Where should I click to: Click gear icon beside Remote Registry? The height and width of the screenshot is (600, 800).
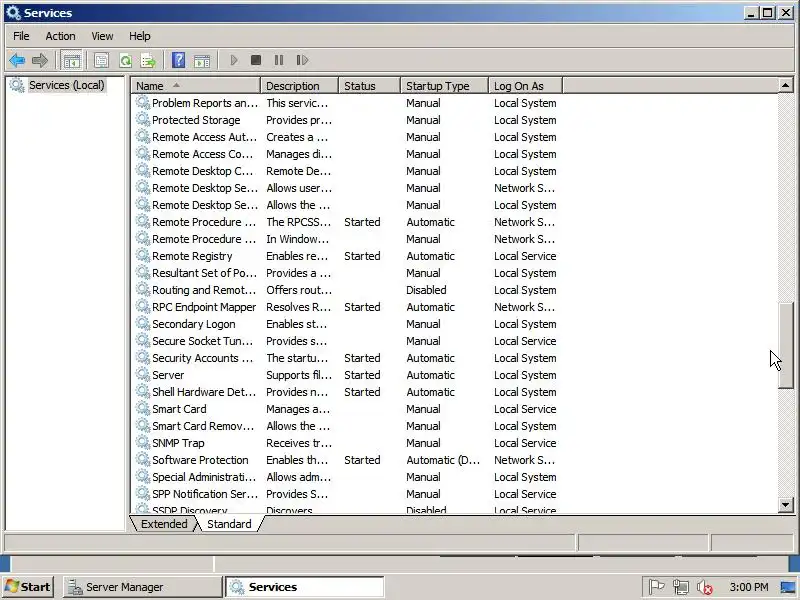pos(143,256)
